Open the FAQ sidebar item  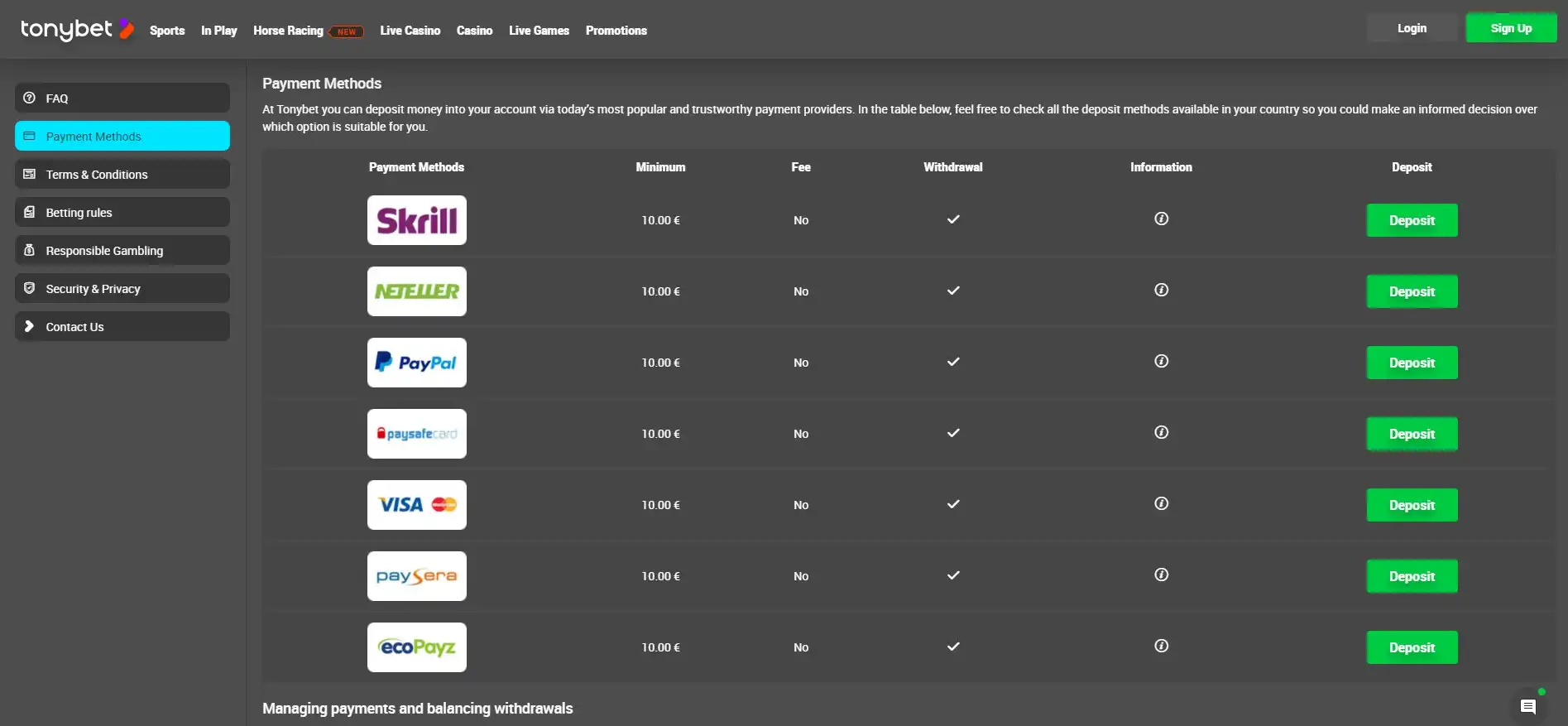[x=122, y=98]
